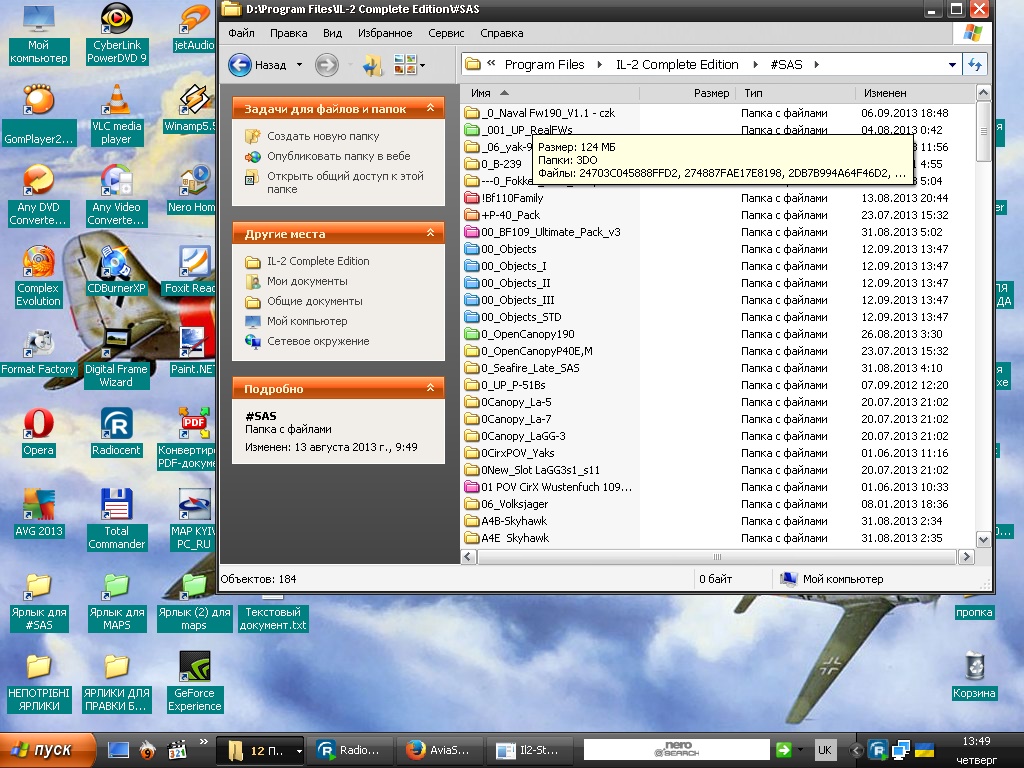Collapse the Другие места panel
This screenshot has width=1024, height=768.
(x=430, y=233)
